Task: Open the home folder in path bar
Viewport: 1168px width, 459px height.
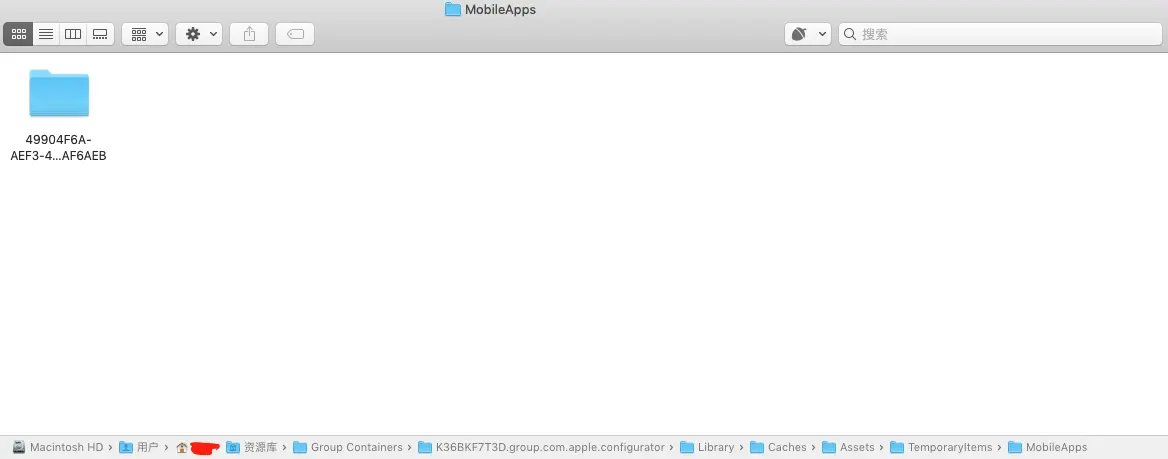Action: tap(197, 448)
